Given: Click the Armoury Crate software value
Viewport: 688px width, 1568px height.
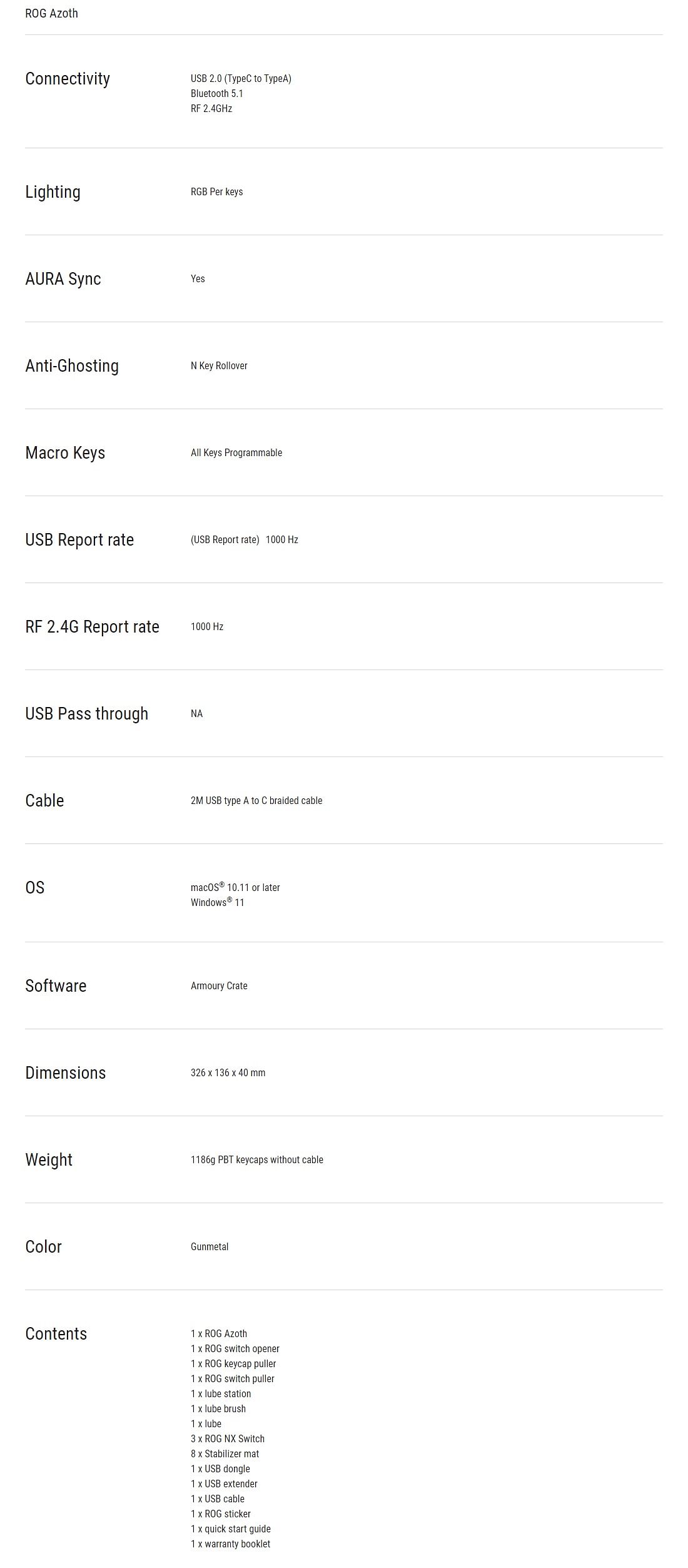Looking at the screenshot, I should tap(219, 985).
